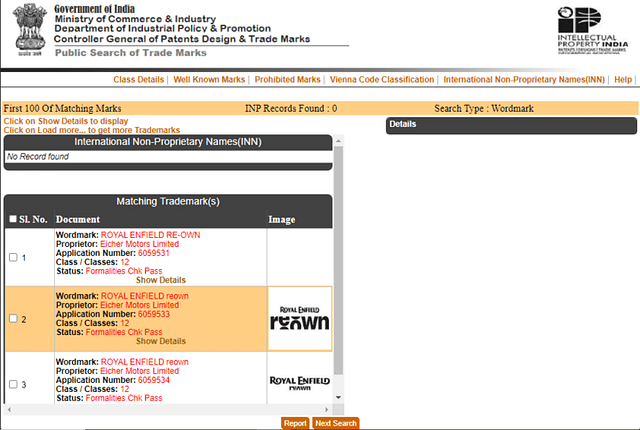Image resolution: width=640 pixels, height=430 pixels.
Task: Show Details for ROYAL ENFIELD RE-OWN
Action: [x=161, y=280]
